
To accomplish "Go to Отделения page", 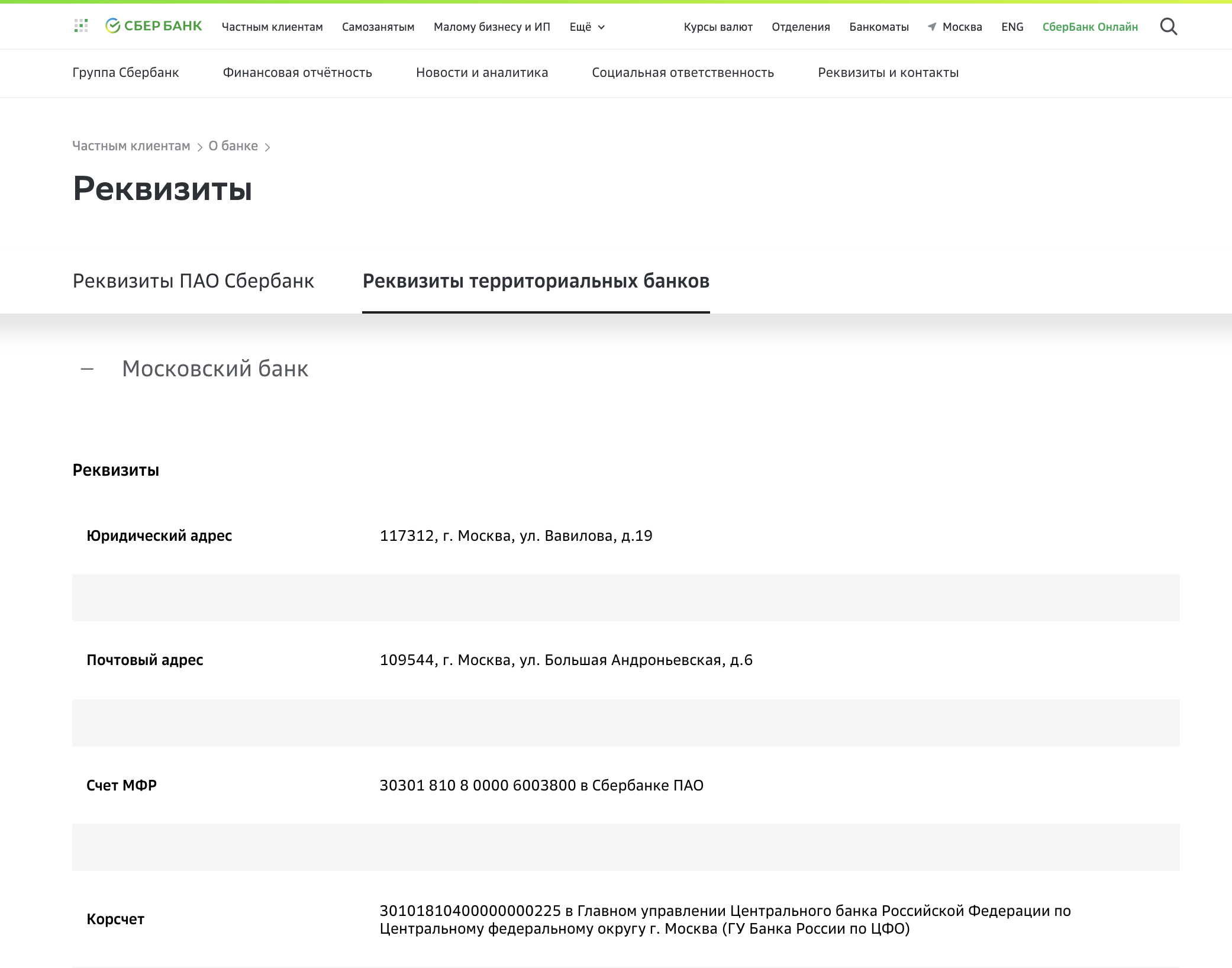I will [801, 27].
